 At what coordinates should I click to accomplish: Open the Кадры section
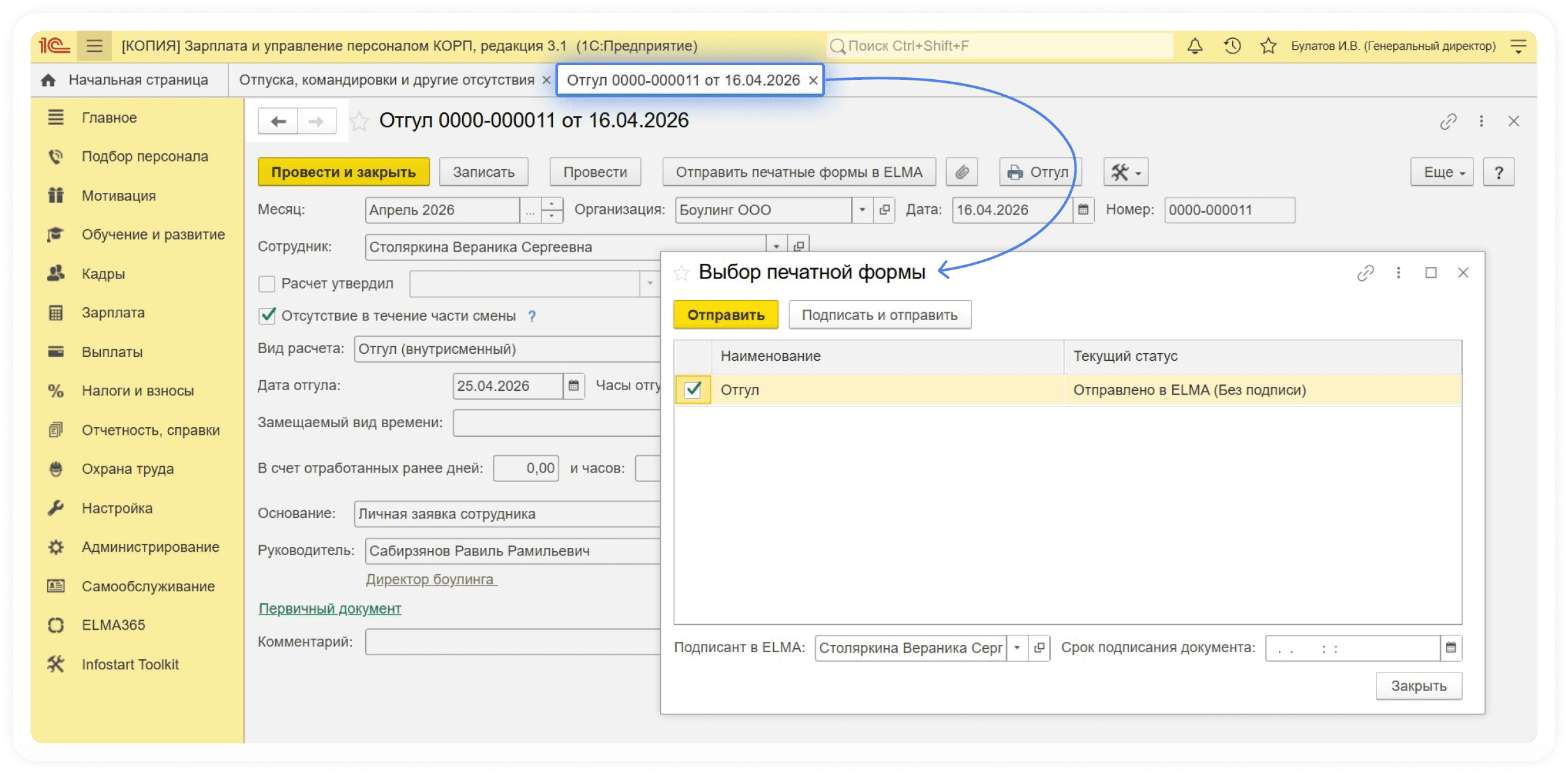[103, 274]
